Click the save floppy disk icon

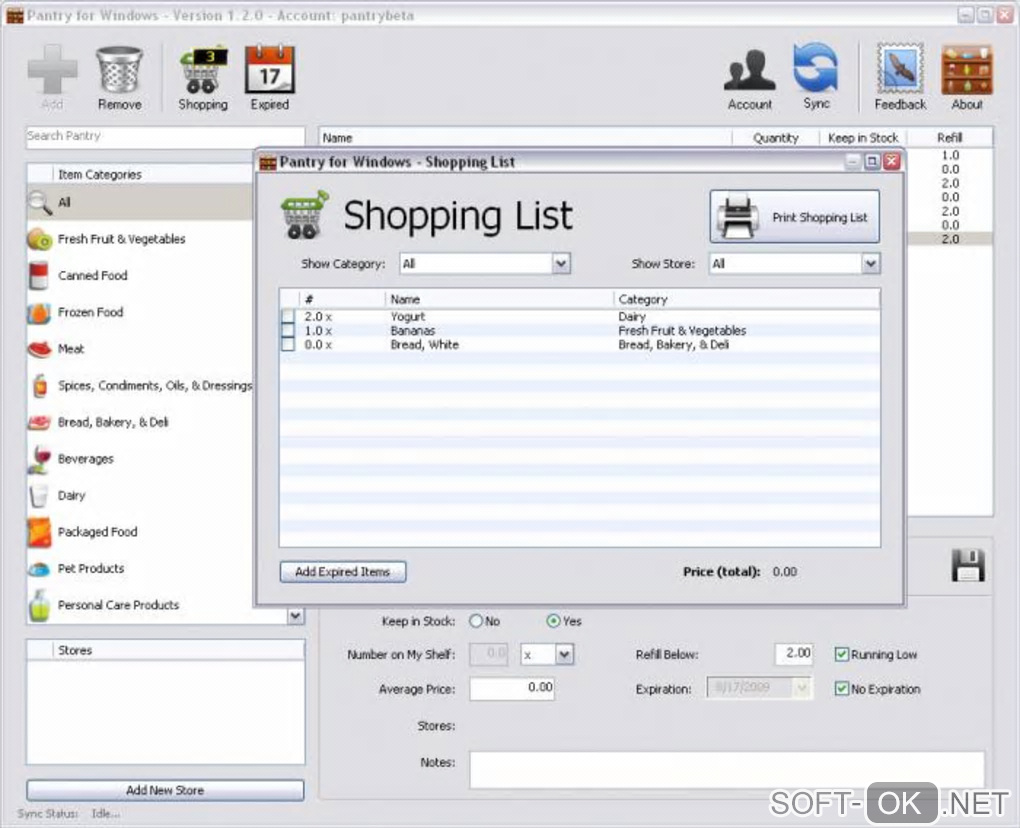967,565
